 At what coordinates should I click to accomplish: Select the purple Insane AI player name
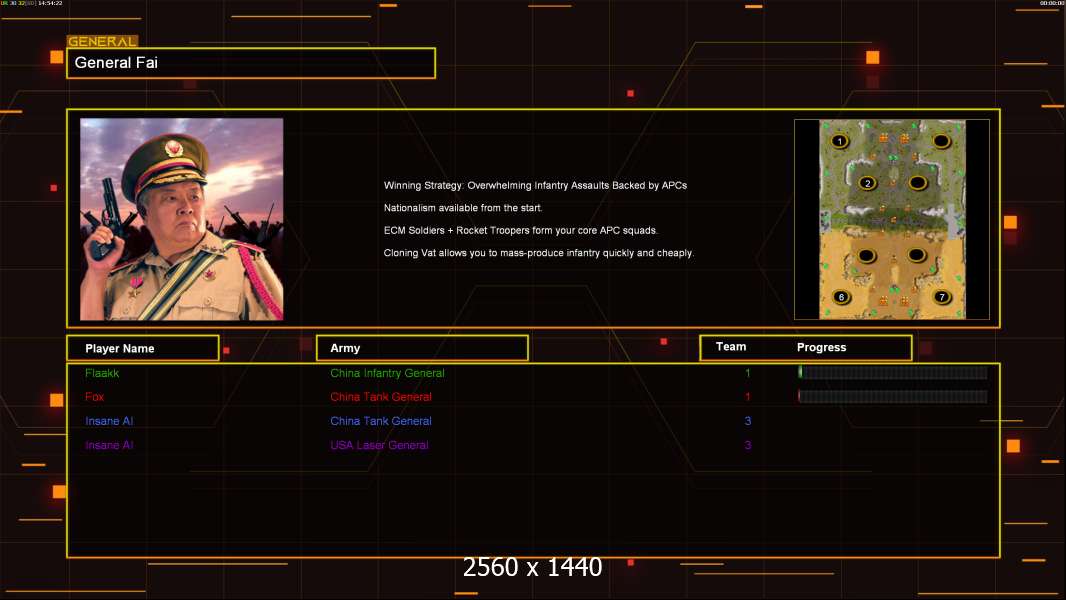click(x=109, y=445)
